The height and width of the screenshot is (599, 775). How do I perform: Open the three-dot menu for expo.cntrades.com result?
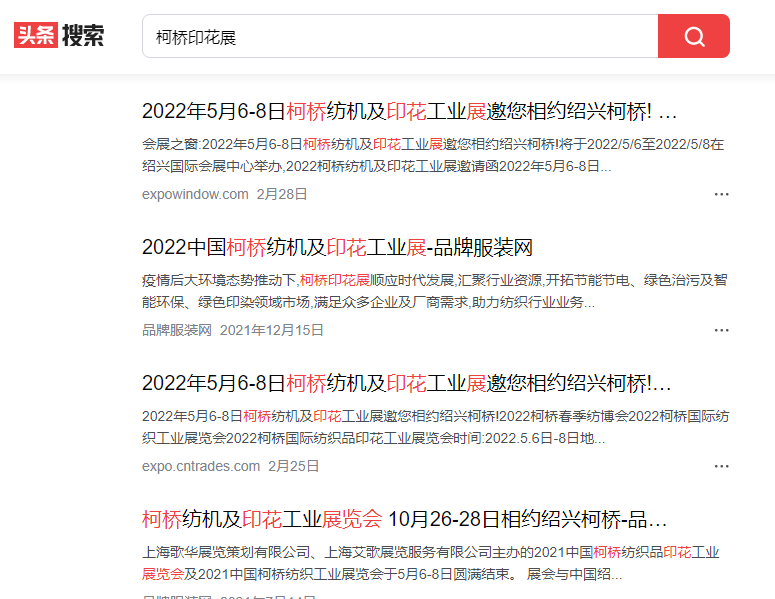coord(721,466)
